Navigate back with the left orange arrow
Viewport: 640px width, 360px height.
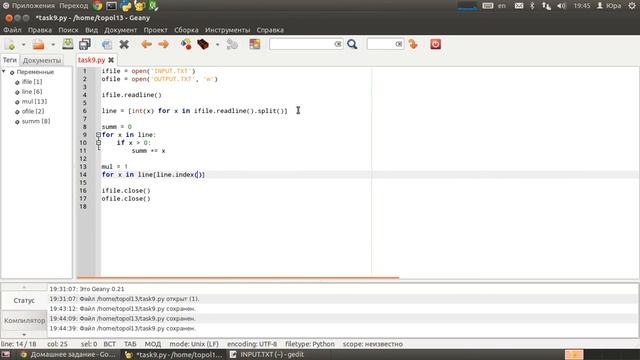tap(146, 44)
